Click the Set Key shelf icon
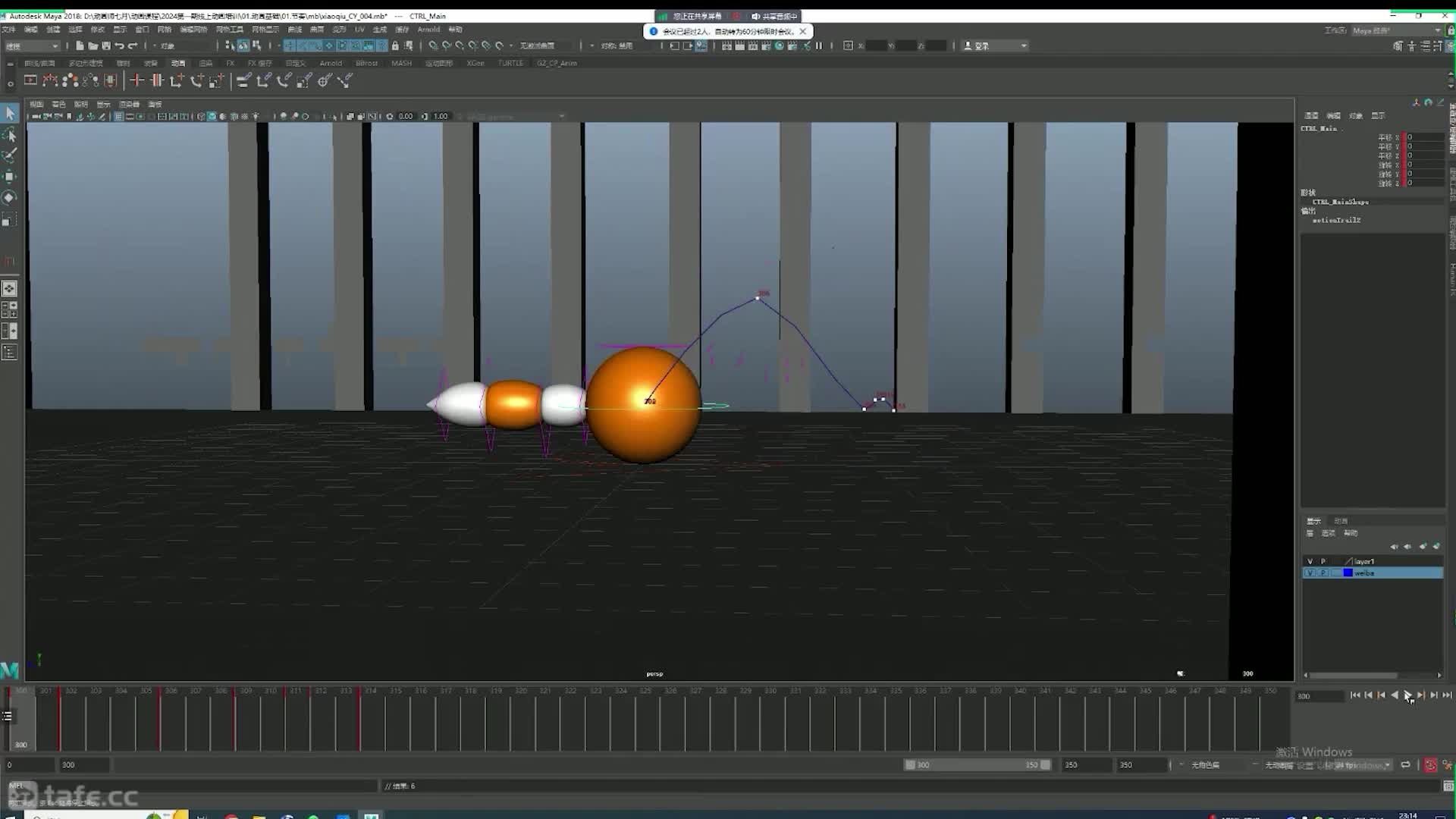This screenshot has height=819, width=1456. [136, 80]
